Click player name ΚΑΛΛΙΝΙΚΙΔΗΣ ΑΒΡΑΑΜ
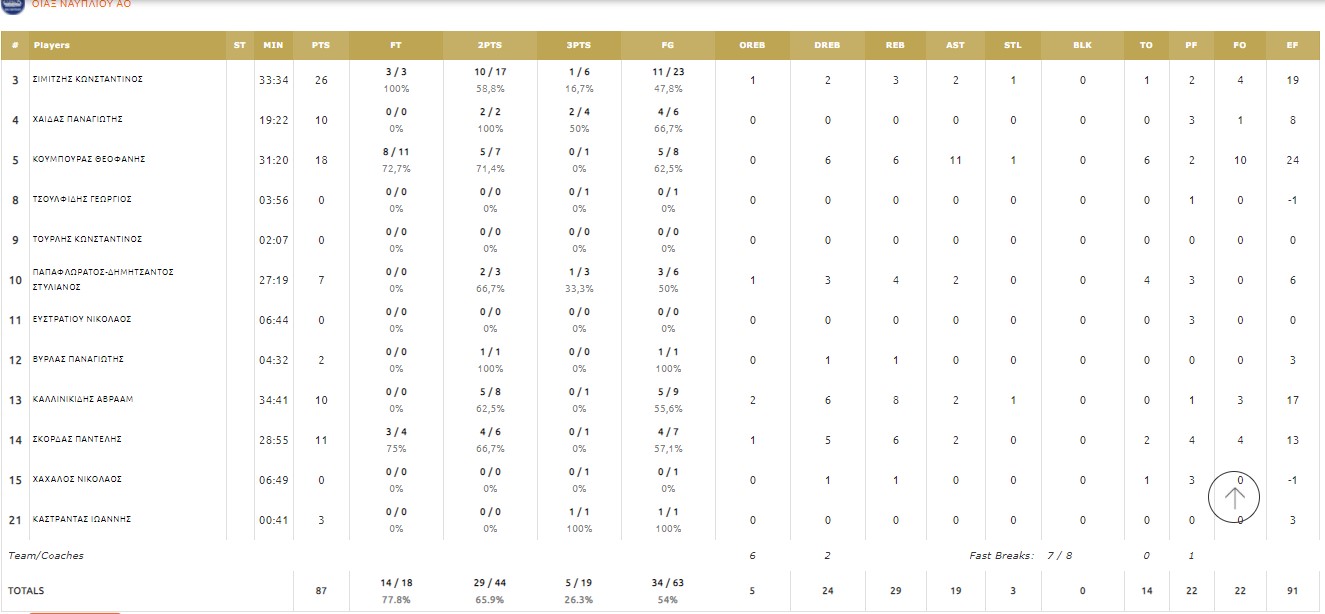Image resolution: width=1325 pixels, height=614 pixels. click(x=83, y=399)
